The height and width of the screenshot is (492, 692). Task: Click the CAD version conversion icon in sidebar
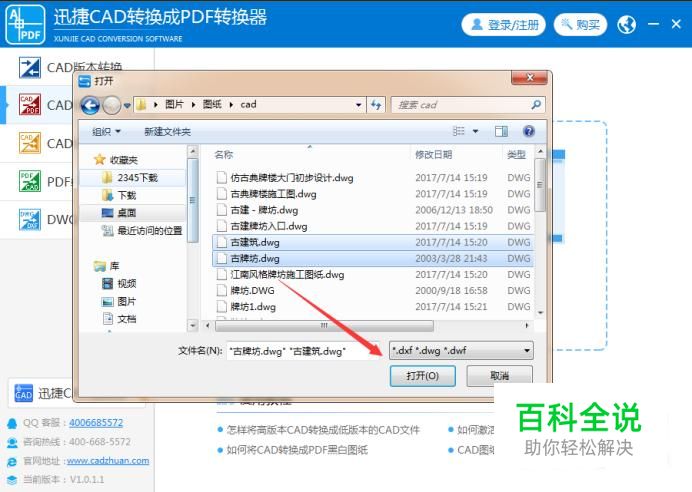tap(30, 68)
